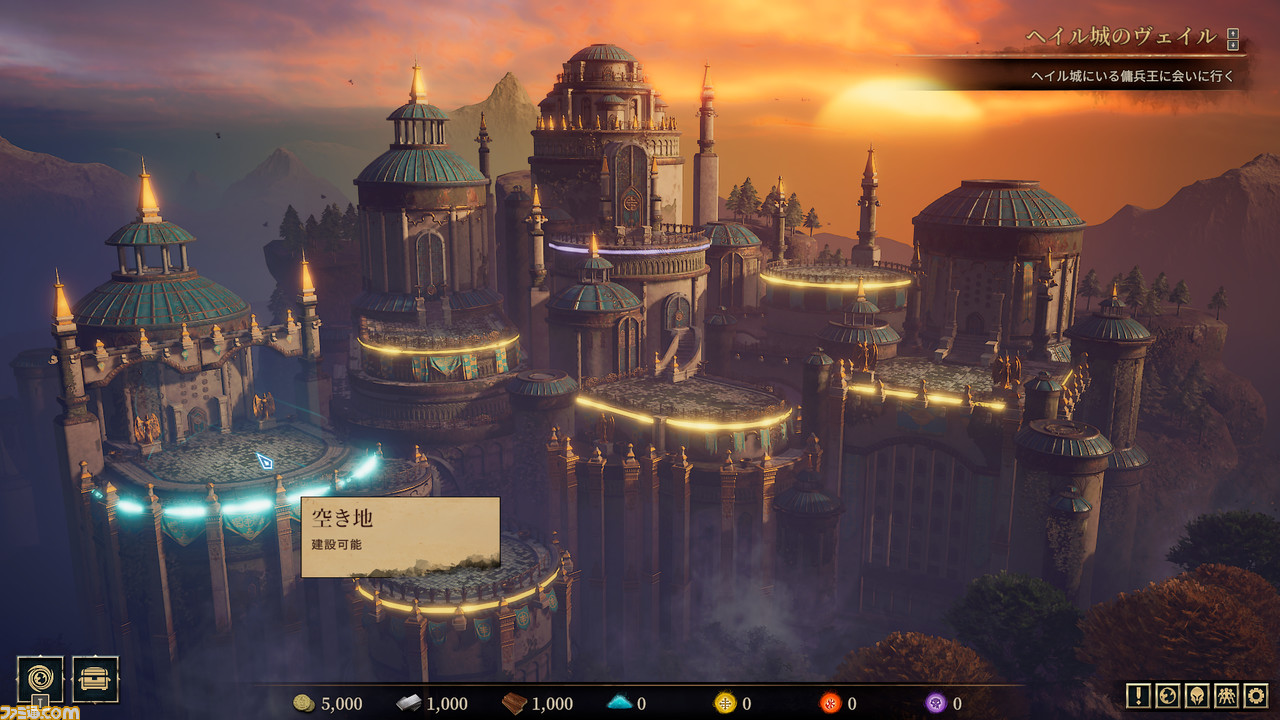This screenshot has width=1280, height=720.
Task: Open the treasure chest inventory icon
Action: [95, 679]
